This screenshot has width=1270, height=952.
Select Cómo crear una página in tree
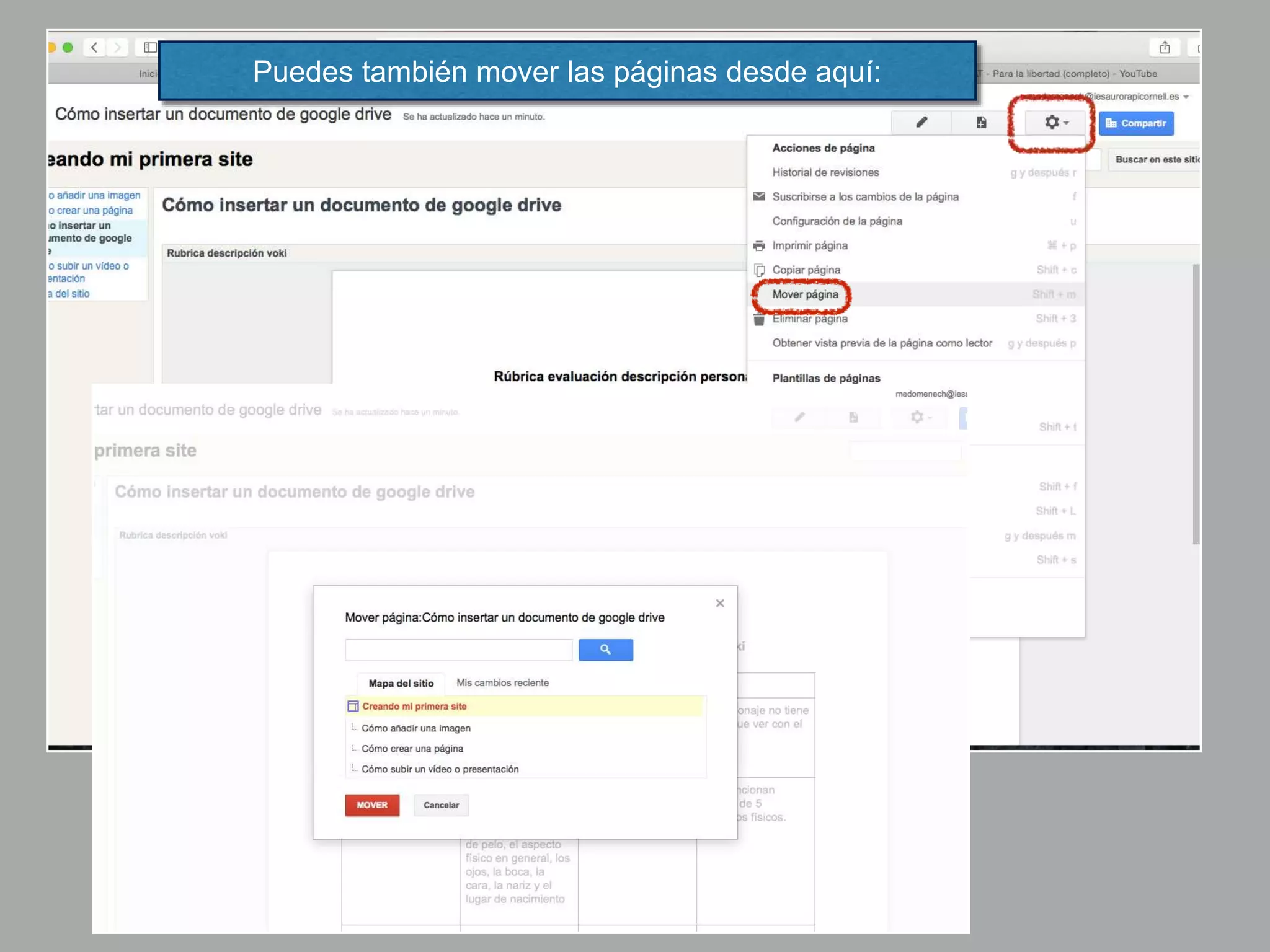coord(412,749)
